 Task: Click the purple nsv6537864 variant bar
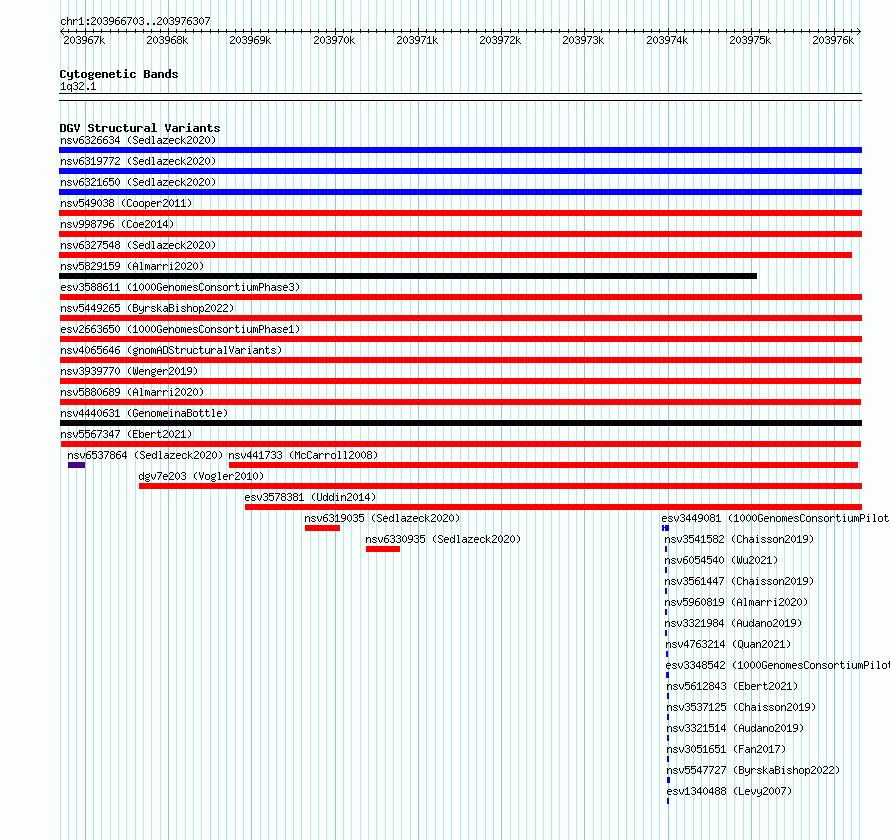(77, 465)
